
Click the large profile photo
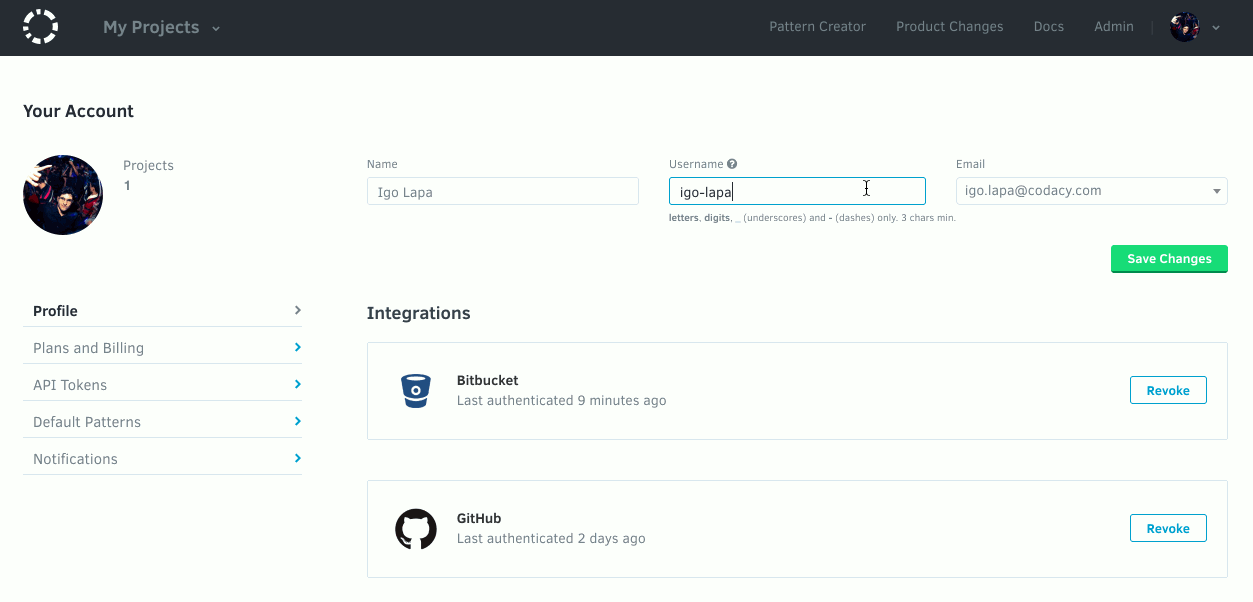(x=63, y=195)
